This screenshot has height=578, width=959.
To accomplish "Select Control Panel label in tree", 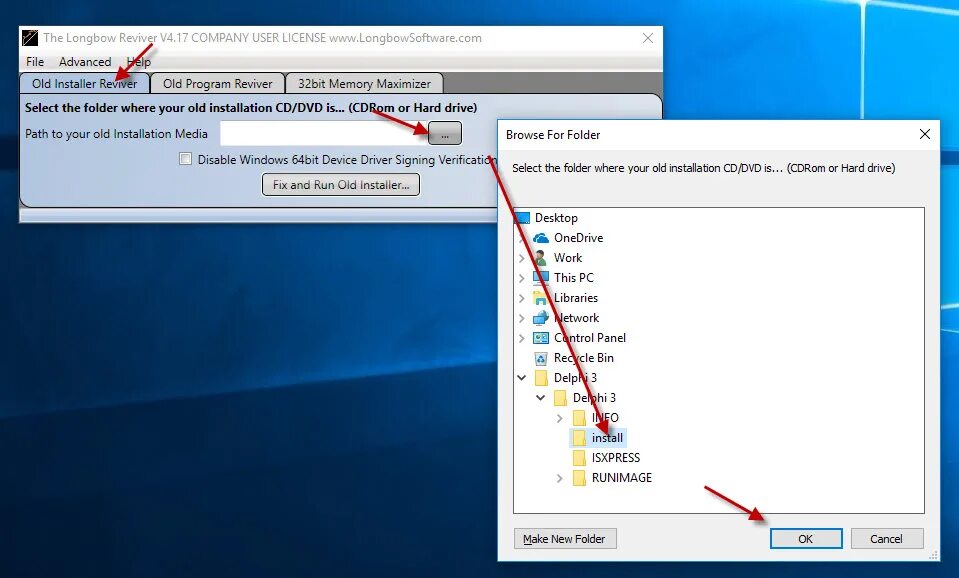I will pos(590,338).
